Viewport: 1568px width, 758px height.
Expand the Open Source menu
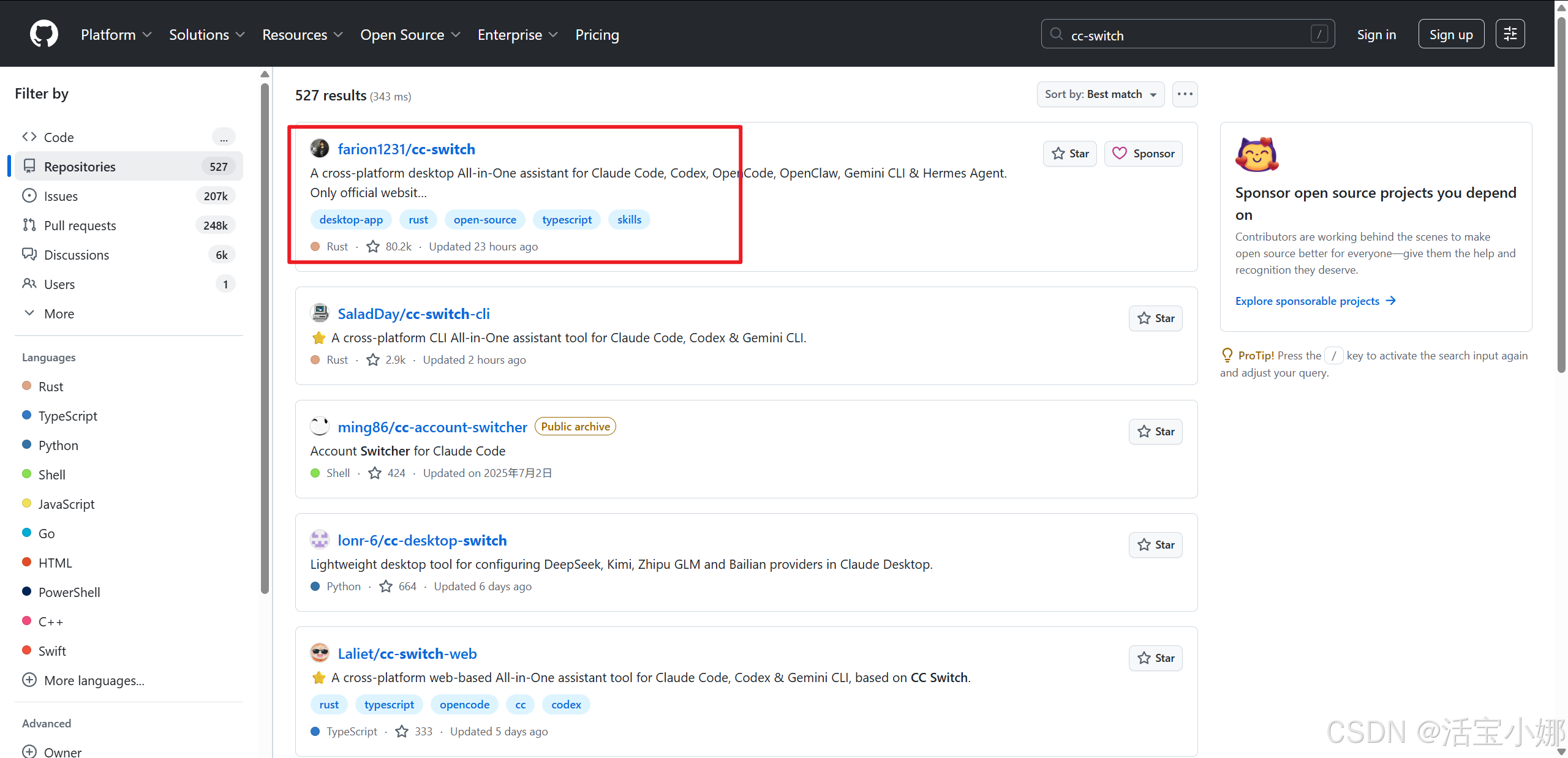point(410,35)
